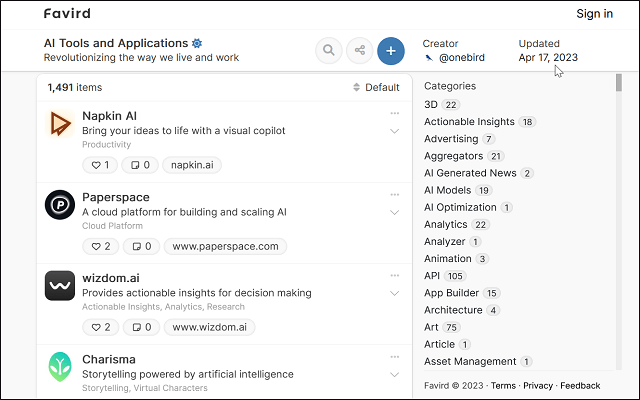Toggle the heart like on Paperspace

(x=101, y=246)
